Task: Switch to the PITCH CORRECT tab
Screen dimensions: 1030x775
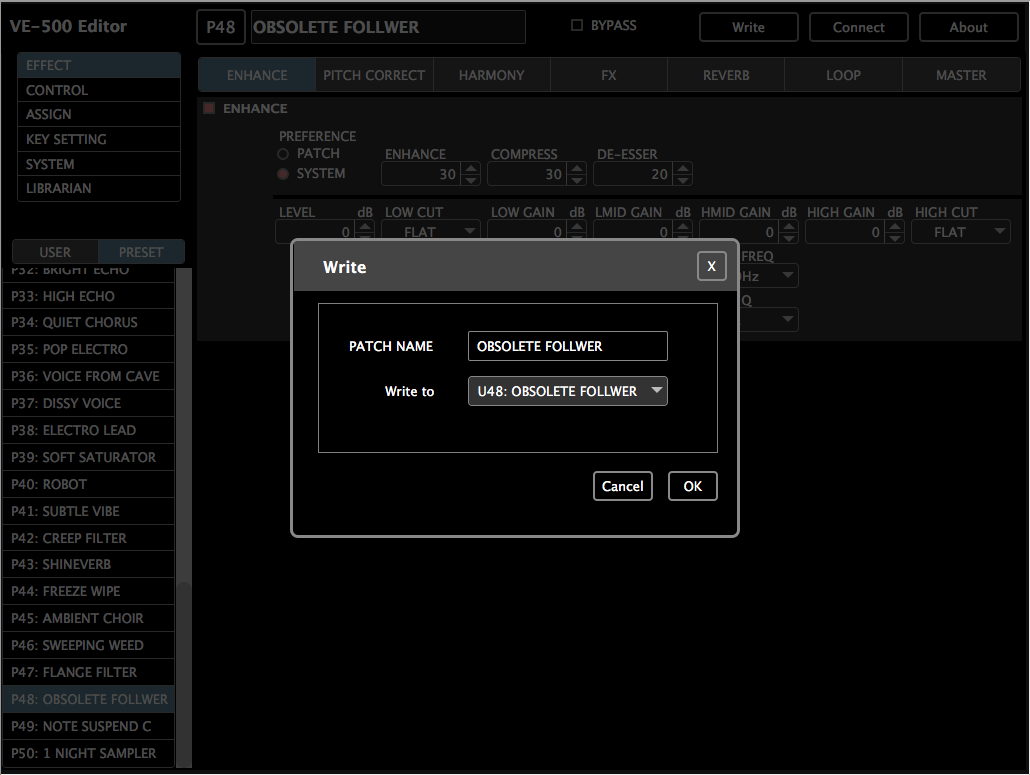Action: pyautogui.click(x=374, y=75)
